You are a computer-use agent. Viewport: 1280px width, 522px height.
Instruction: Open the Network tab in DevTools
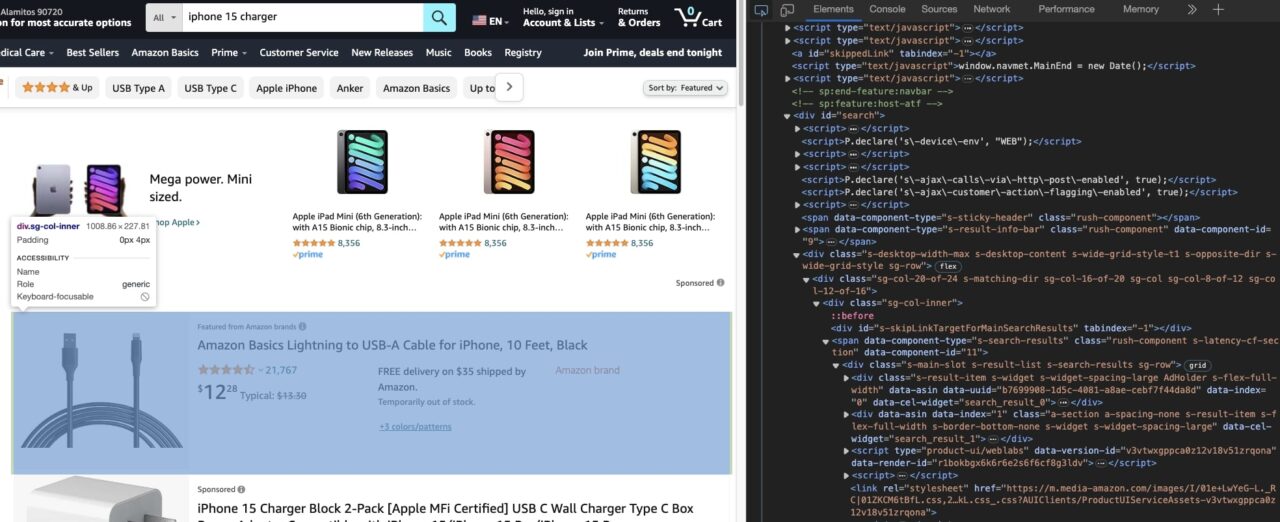point(992,9)
